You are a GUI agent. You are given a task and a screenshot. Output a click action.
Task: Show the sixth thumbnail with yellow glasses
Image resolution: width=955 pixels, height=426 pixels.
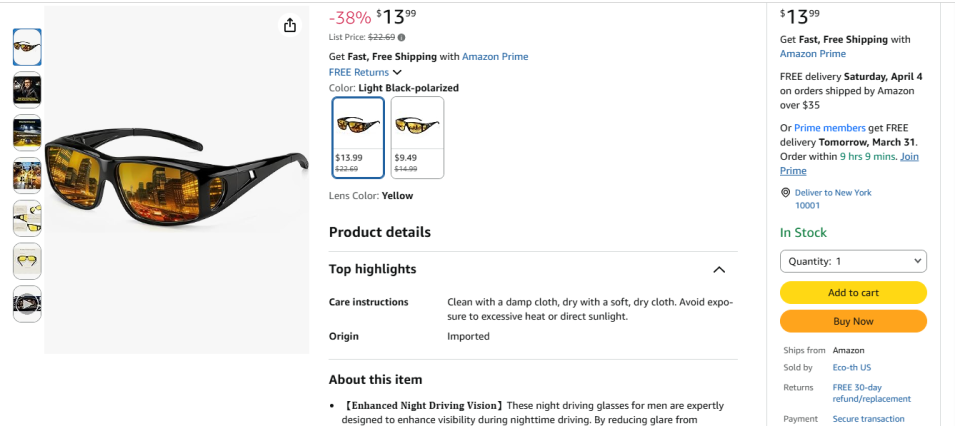(x=27, y=260)
